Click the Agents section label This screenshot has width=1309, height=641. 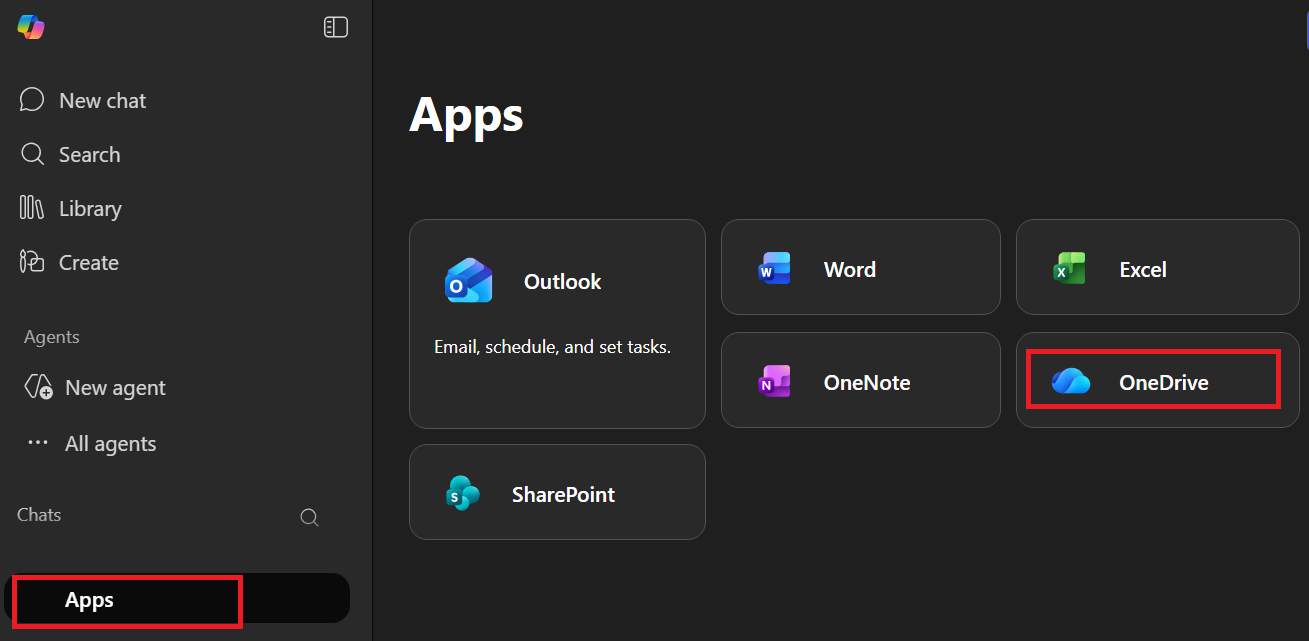pyautogui.click(x=52, y=337)
